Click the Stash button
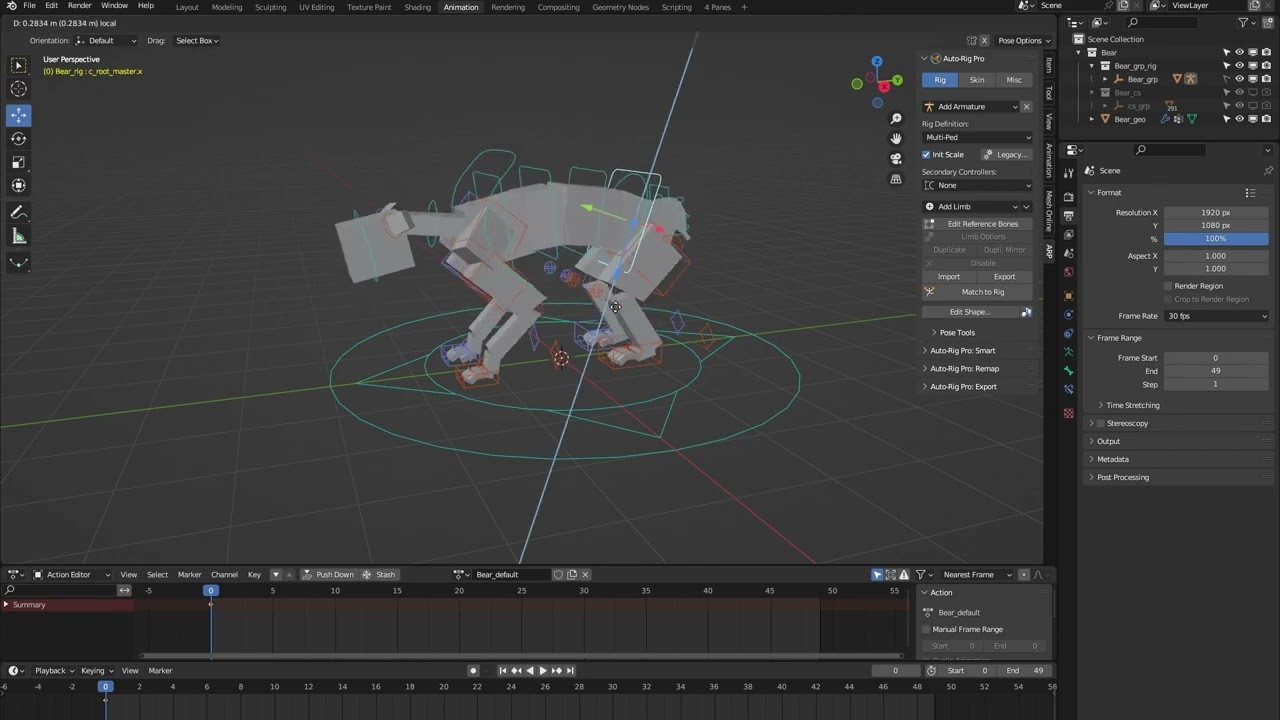The width and height of the screenshot is (1280, 720). tap(379, 575)
